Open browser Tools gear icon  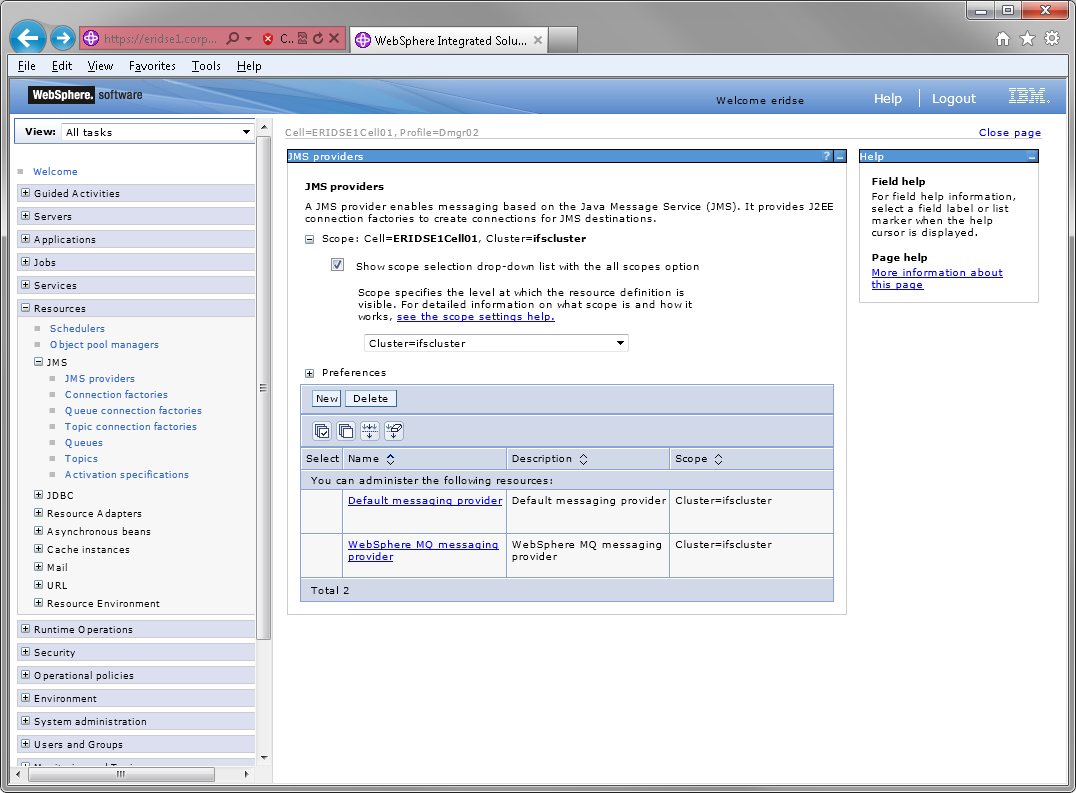pyautogui.click(x=1052, y=38)
